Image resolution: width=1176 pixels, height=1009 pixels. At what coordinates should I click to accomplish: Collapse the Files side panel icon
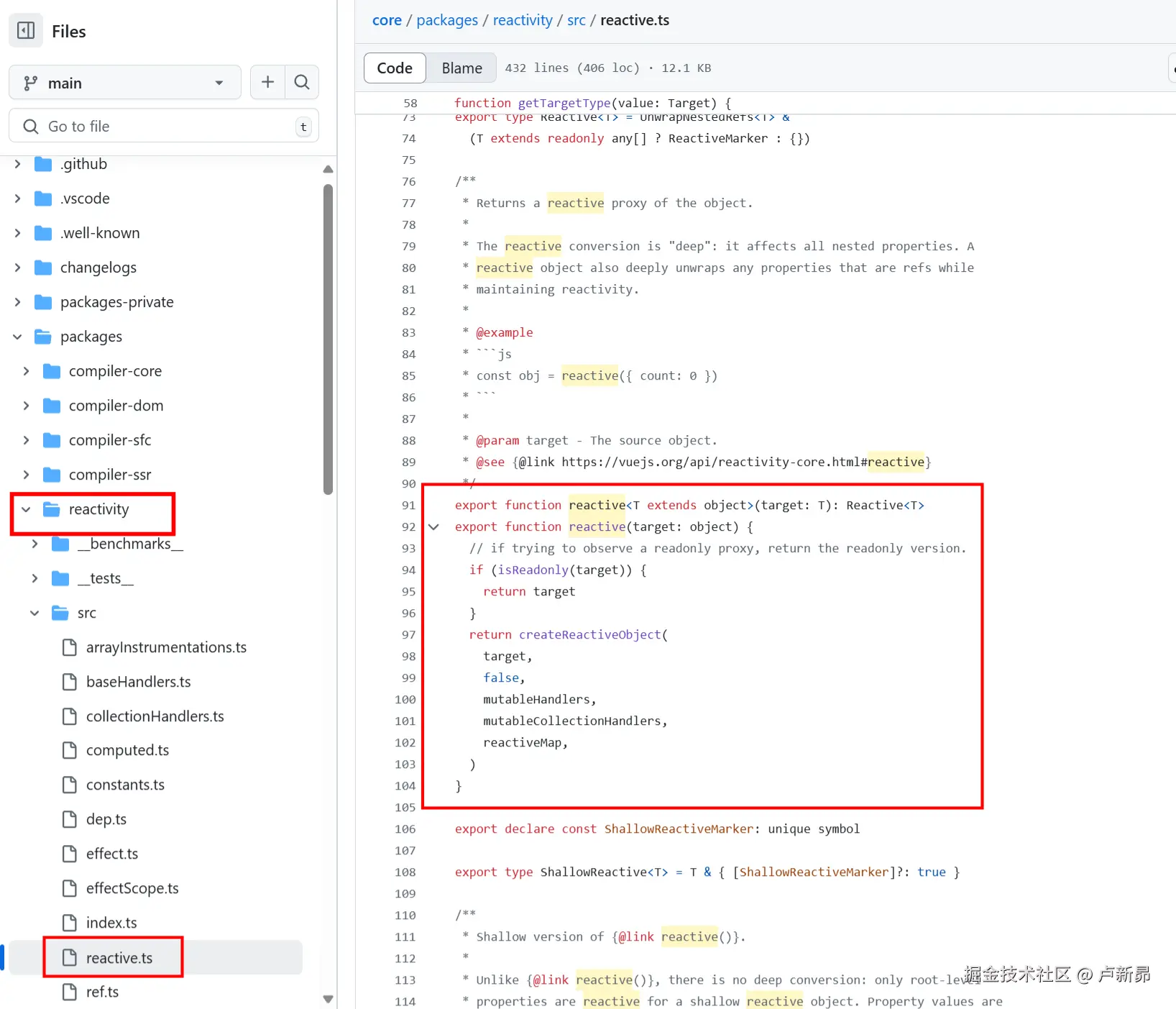point(26,30)
